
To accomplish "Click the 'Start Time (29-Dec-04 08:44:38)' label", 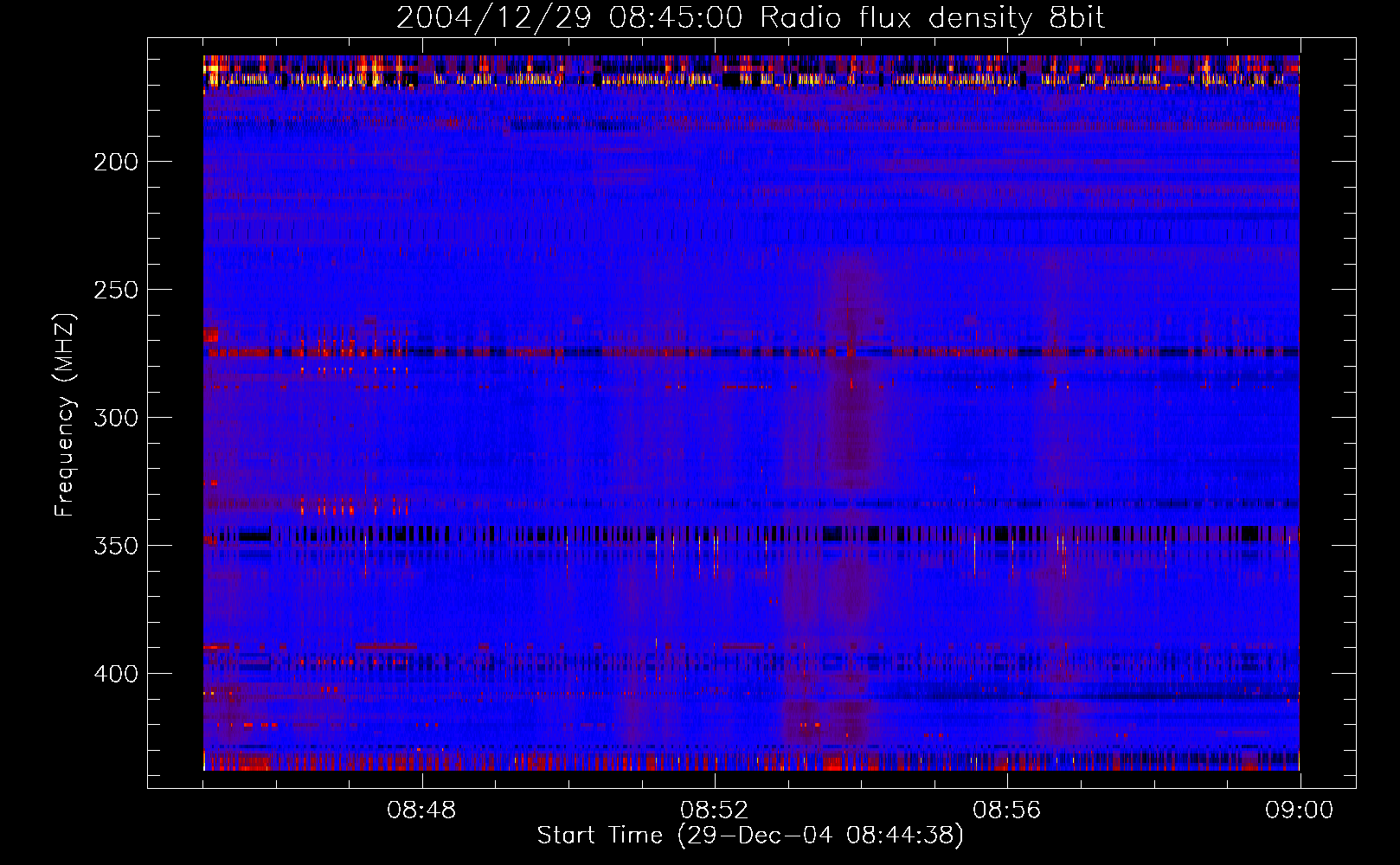I will pos(750,836).
